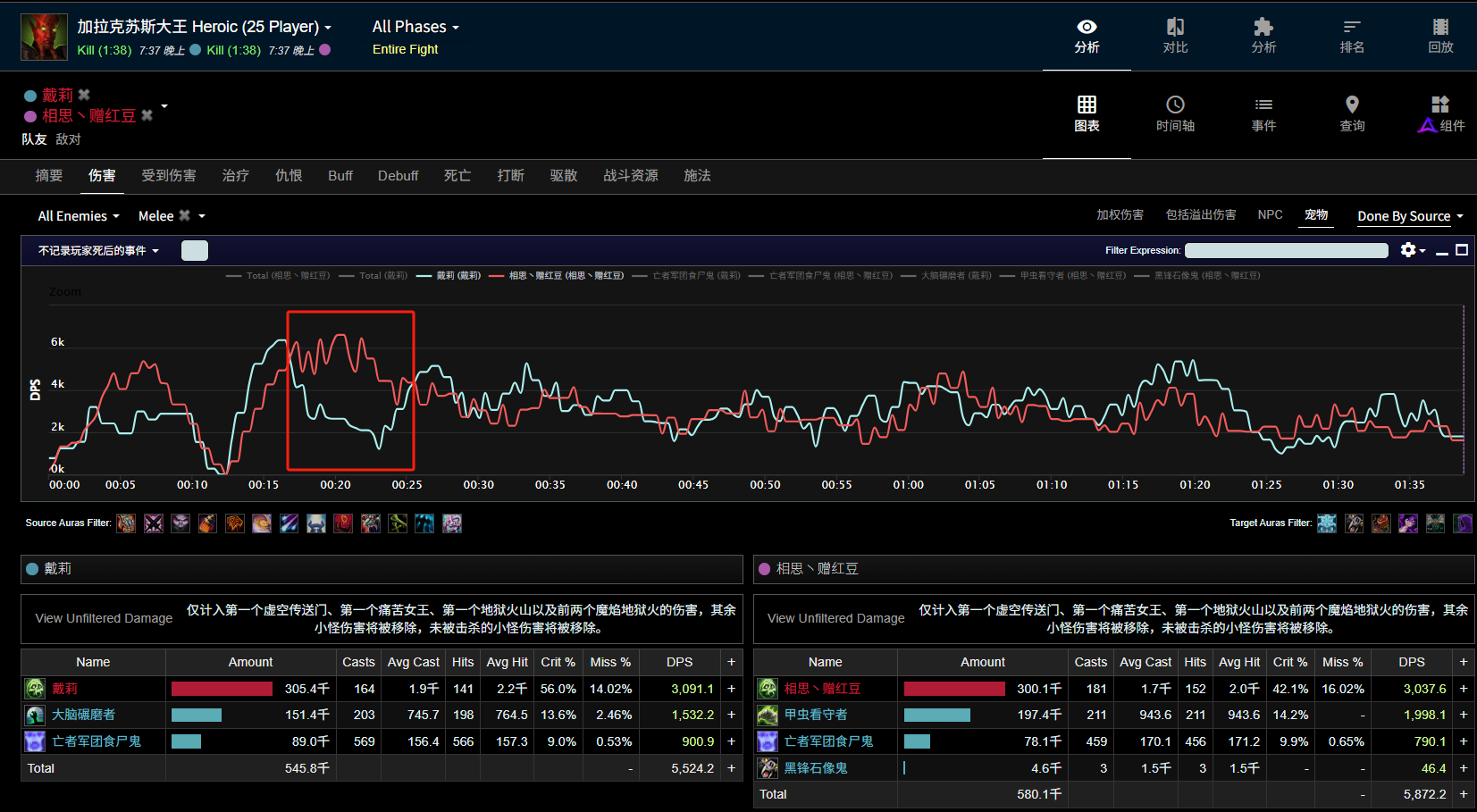Select the 敌对 link under the player names

pos(70,138)
